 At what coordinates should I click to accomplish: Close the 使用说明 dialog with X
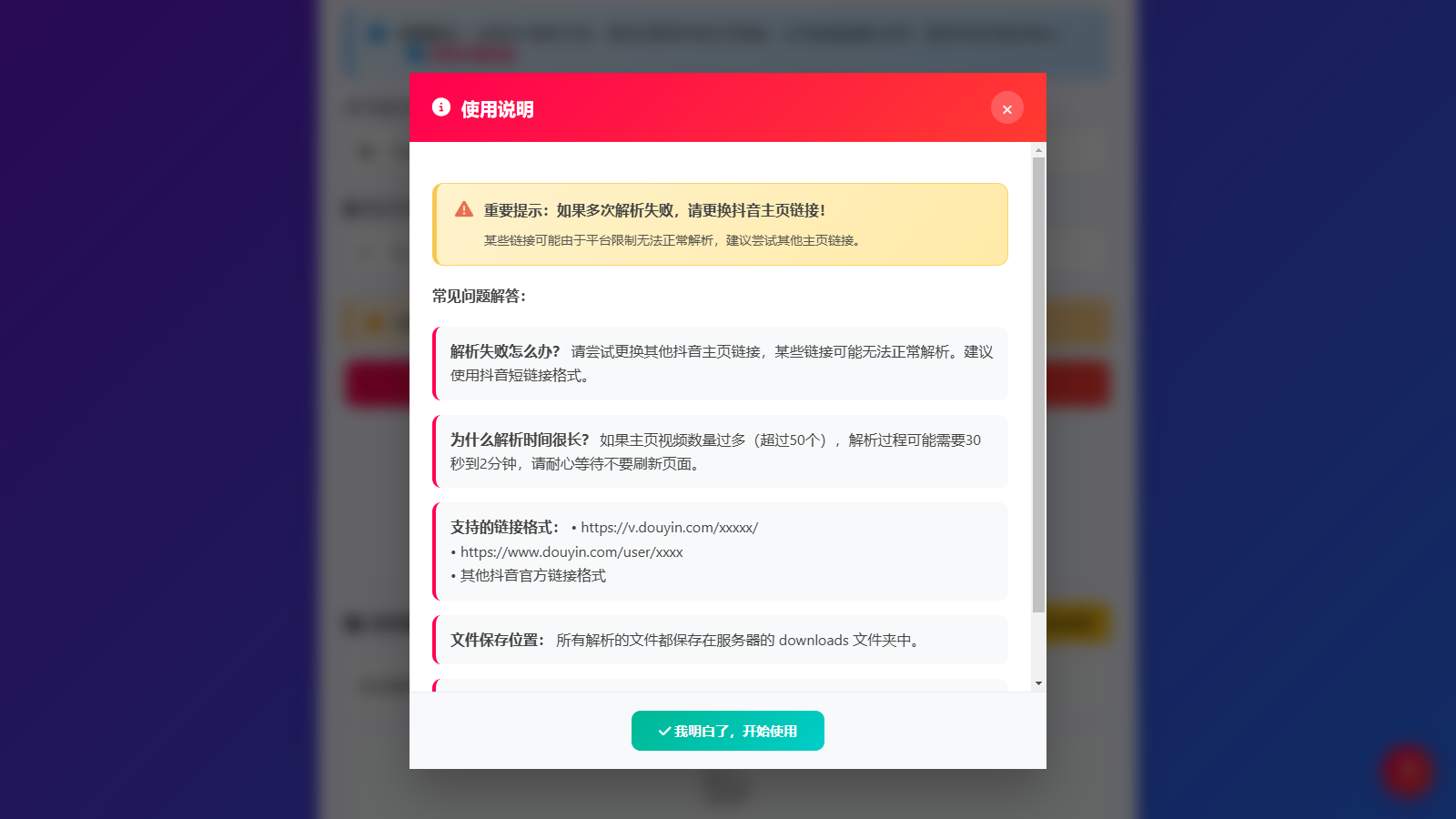click(x=1007, y=108)
